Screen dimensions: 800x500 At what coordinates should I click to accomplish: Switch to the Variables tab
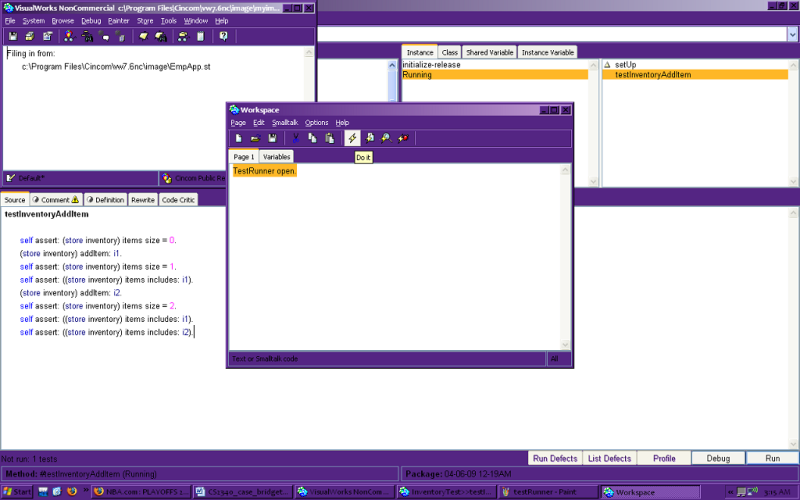(277, 157)
